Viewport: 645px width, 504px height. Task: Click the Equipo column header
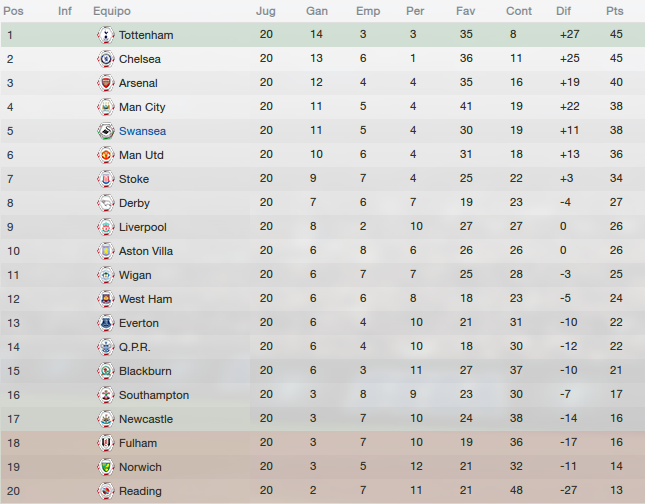click(112, 11)
